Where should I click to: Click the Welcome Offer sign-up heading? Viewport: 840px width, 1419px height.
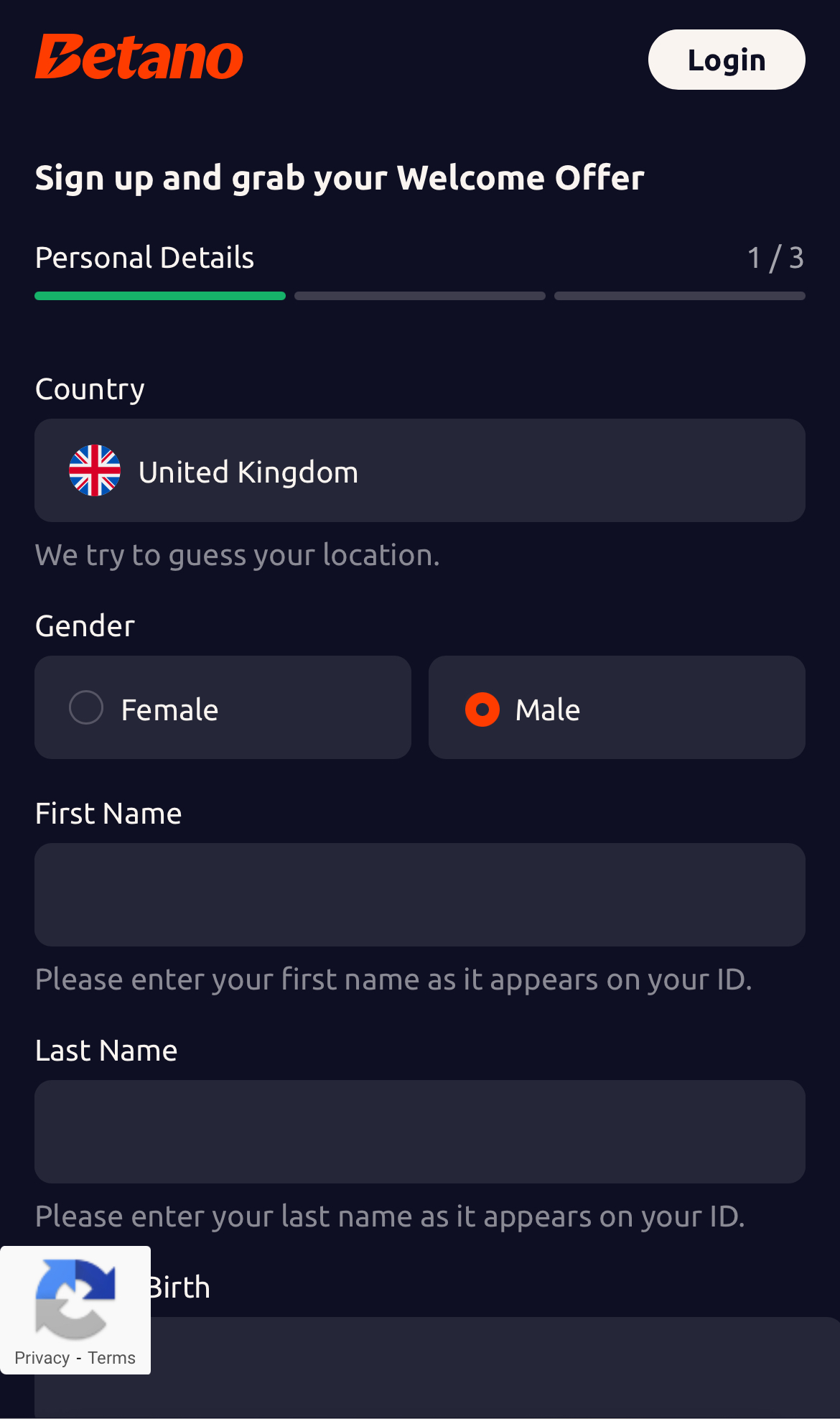[x=340, y=178]
